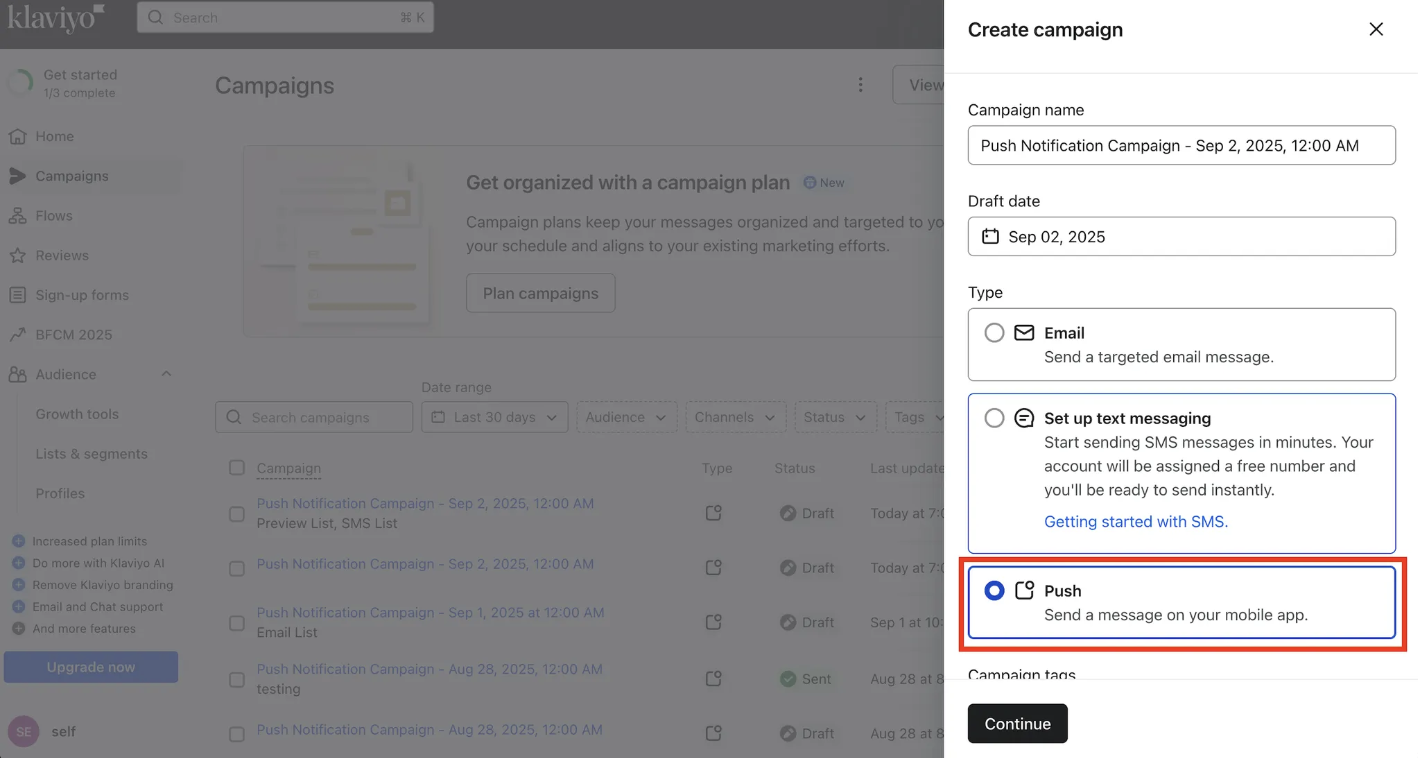Image resolution: width=1418 pixels, height=758 pixels.
Task: Check the box for the Email List campaign
Action: pyautogui.click(x=237, y=623)
